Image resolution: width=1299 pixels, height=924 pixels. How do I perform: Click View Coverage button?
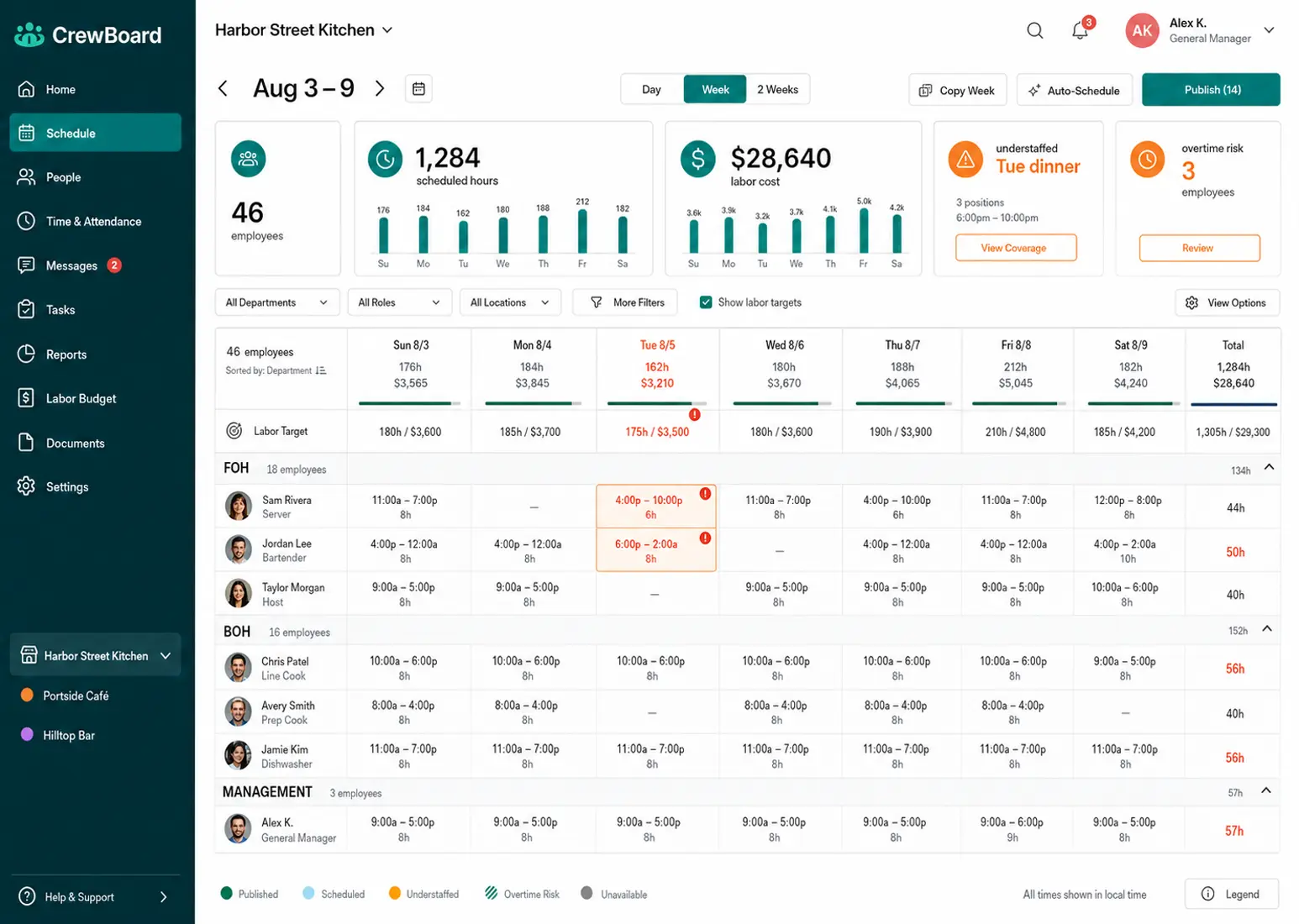pos(1015,248)
